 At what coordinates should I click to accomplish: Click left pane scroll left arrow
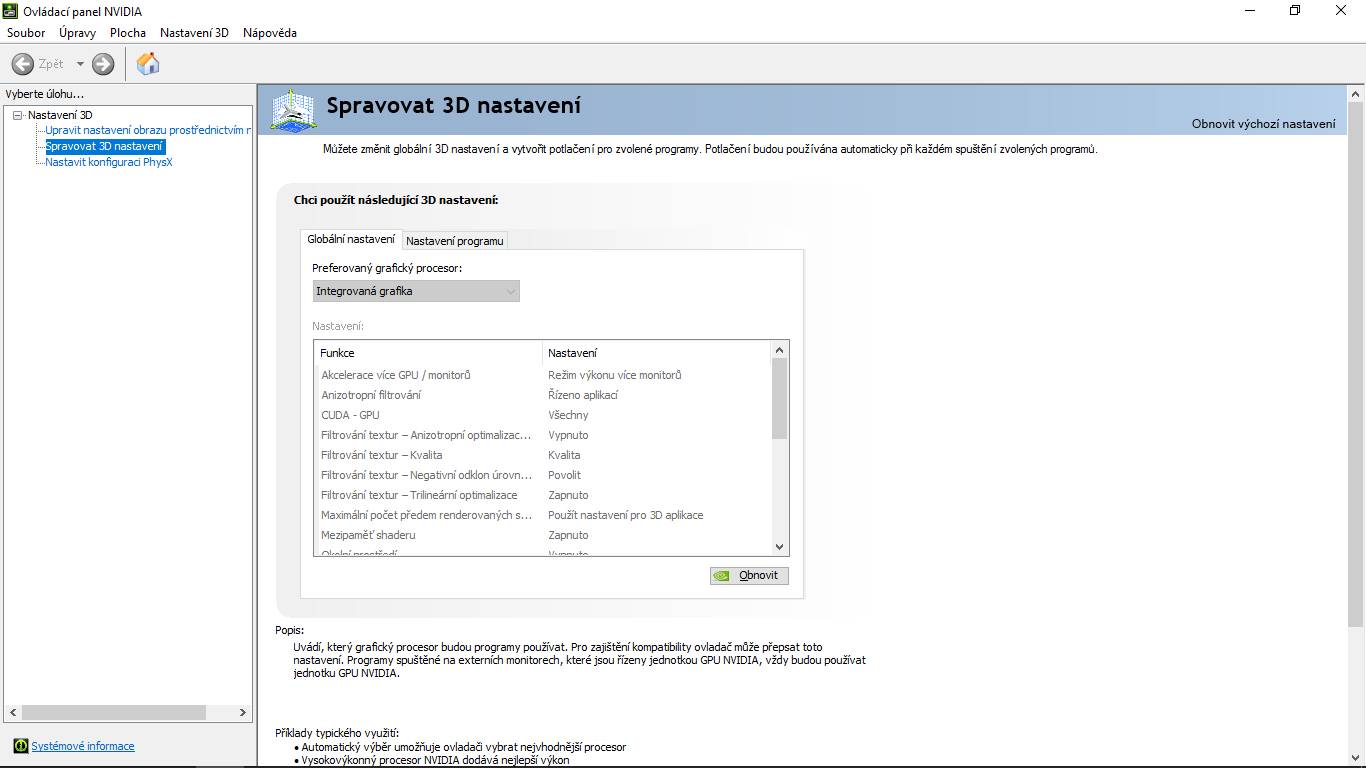click(13, 713)
